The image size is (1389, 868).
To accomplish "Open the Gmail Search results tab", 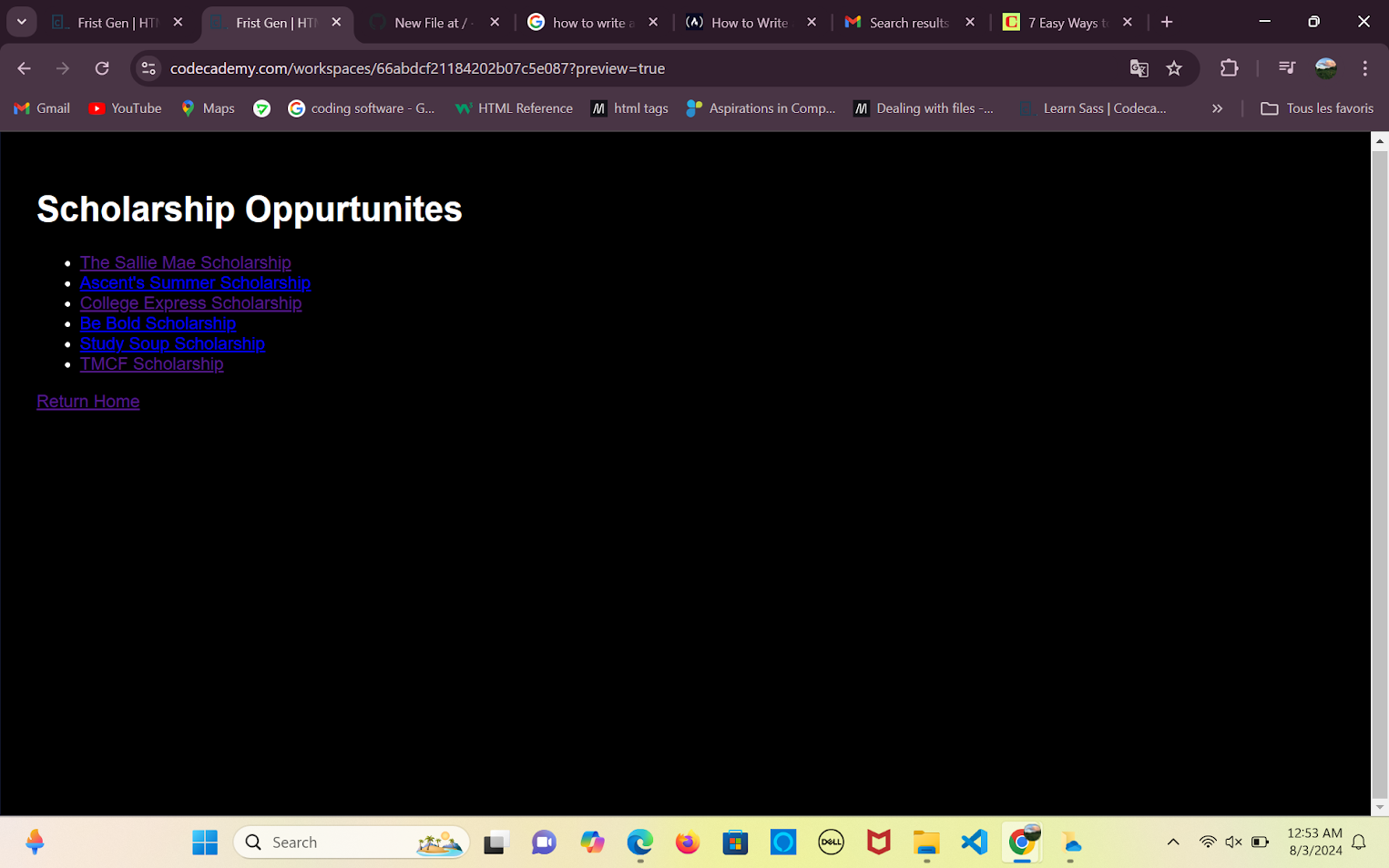I will tap(911, 23).
